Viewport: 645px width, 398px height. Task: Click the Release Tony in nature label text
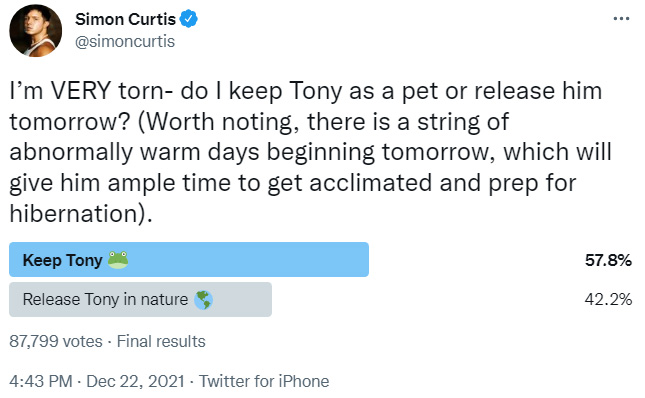coord(105,299)
